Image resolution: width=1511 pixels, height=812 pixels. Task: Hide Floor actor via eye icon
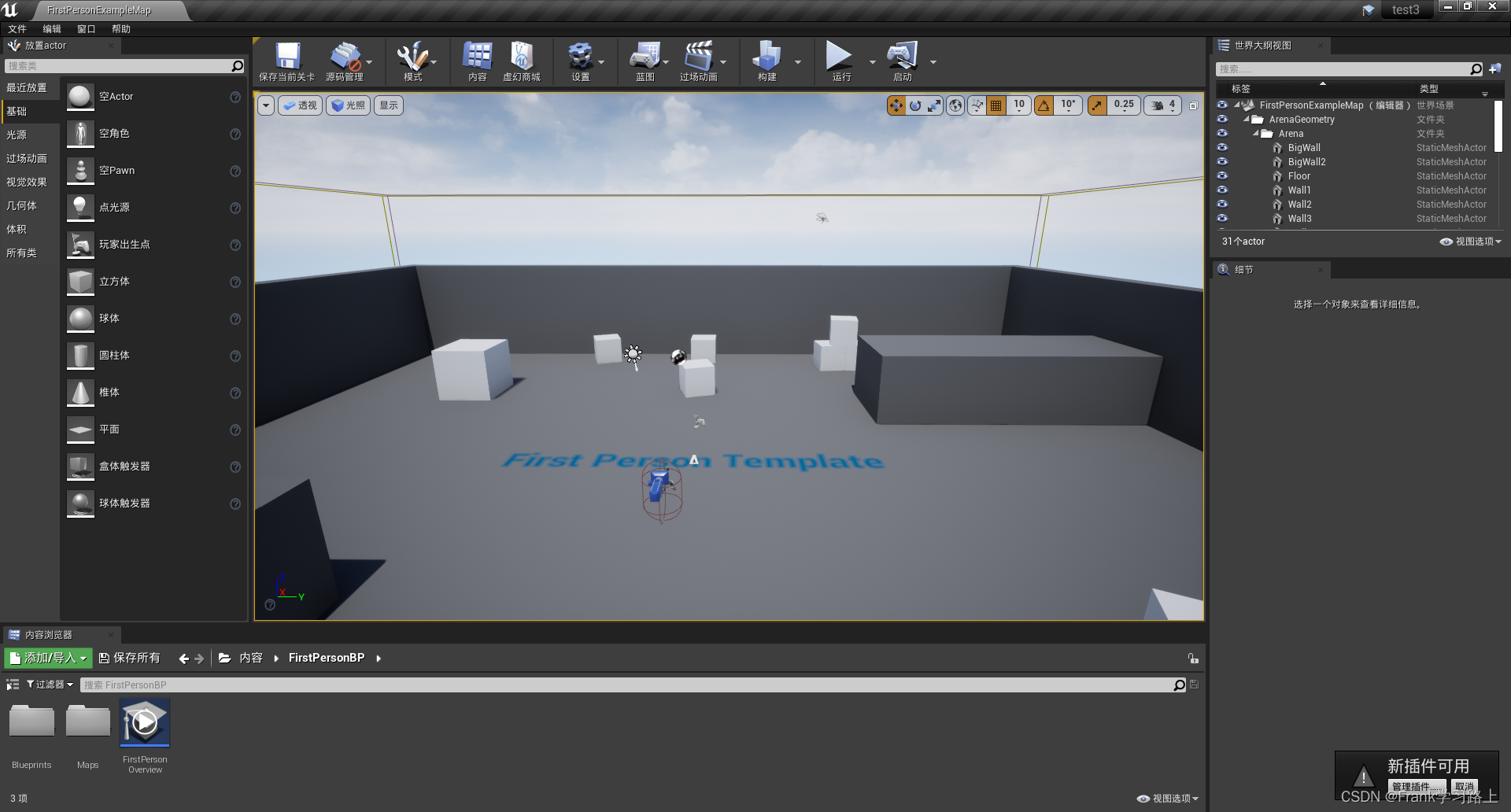pyautogui.click(x=1222, y=176)
